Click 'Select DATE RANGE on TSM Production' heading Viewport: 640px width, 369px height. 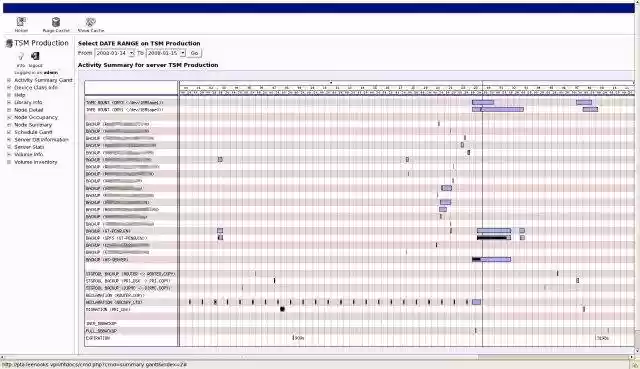(139, 43)
